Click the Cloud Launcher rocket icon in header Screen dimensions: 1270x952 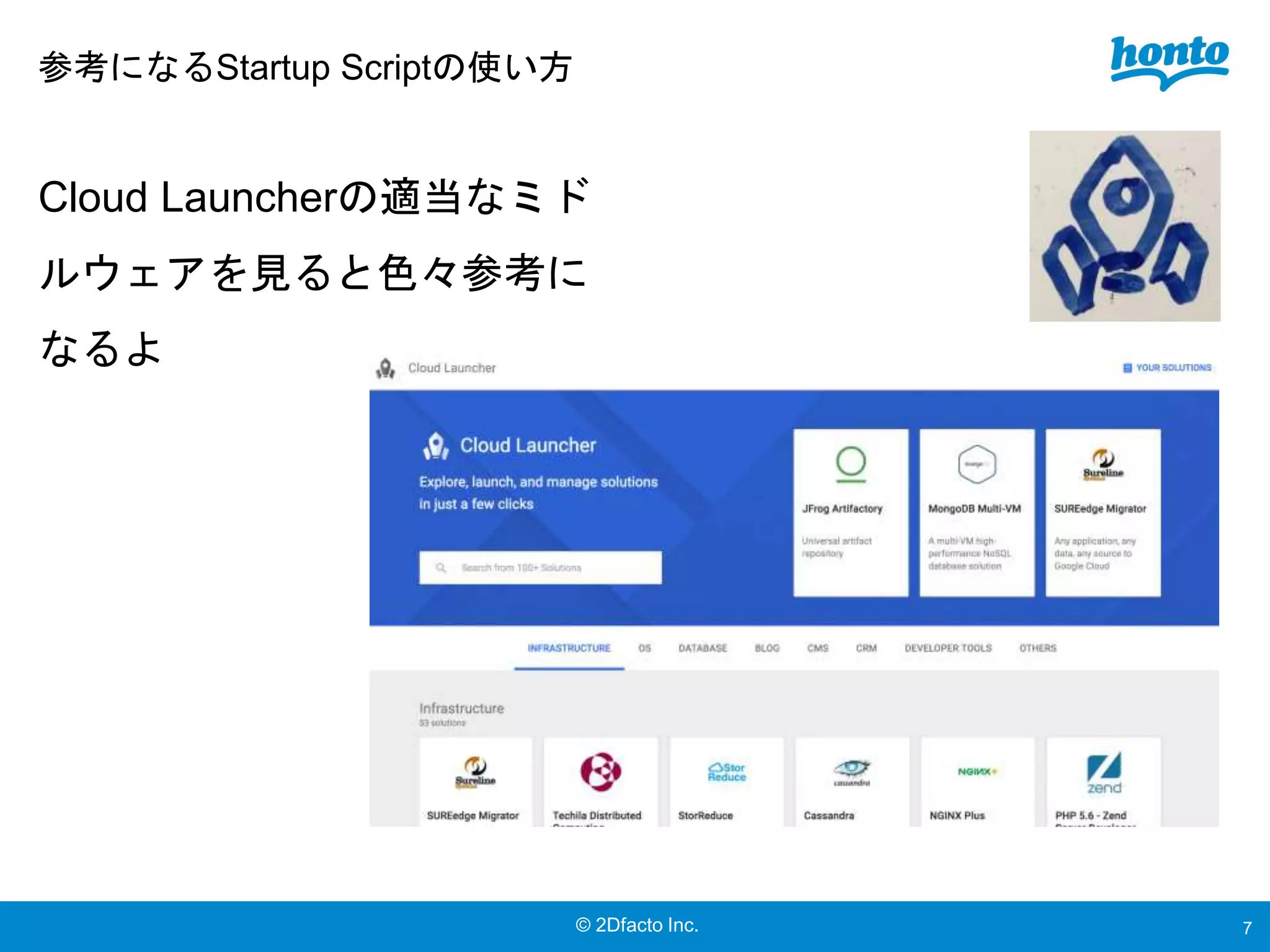(386, 368)
